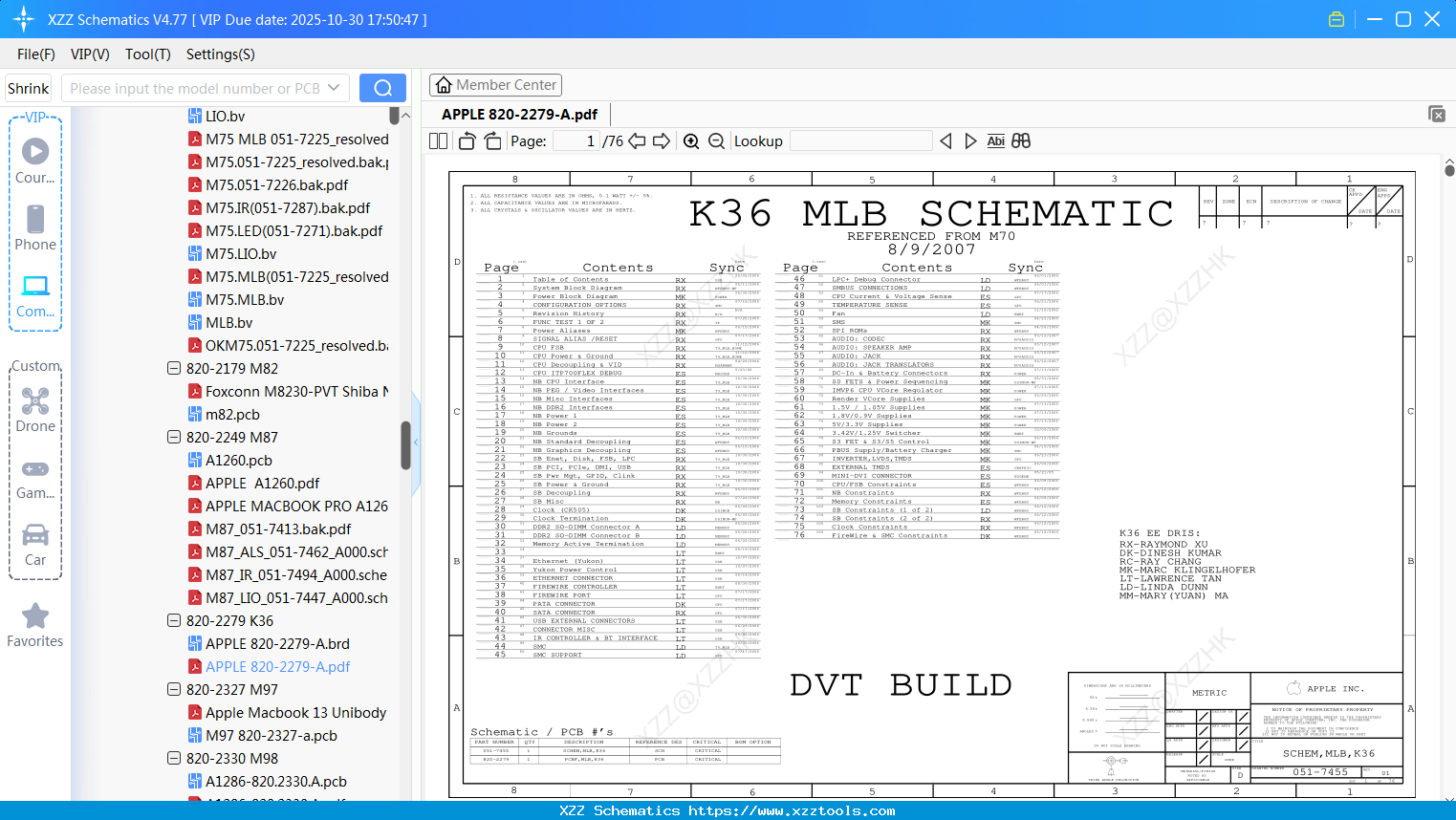Click the document view scrollbar thumb

(x=1449, y=170)
